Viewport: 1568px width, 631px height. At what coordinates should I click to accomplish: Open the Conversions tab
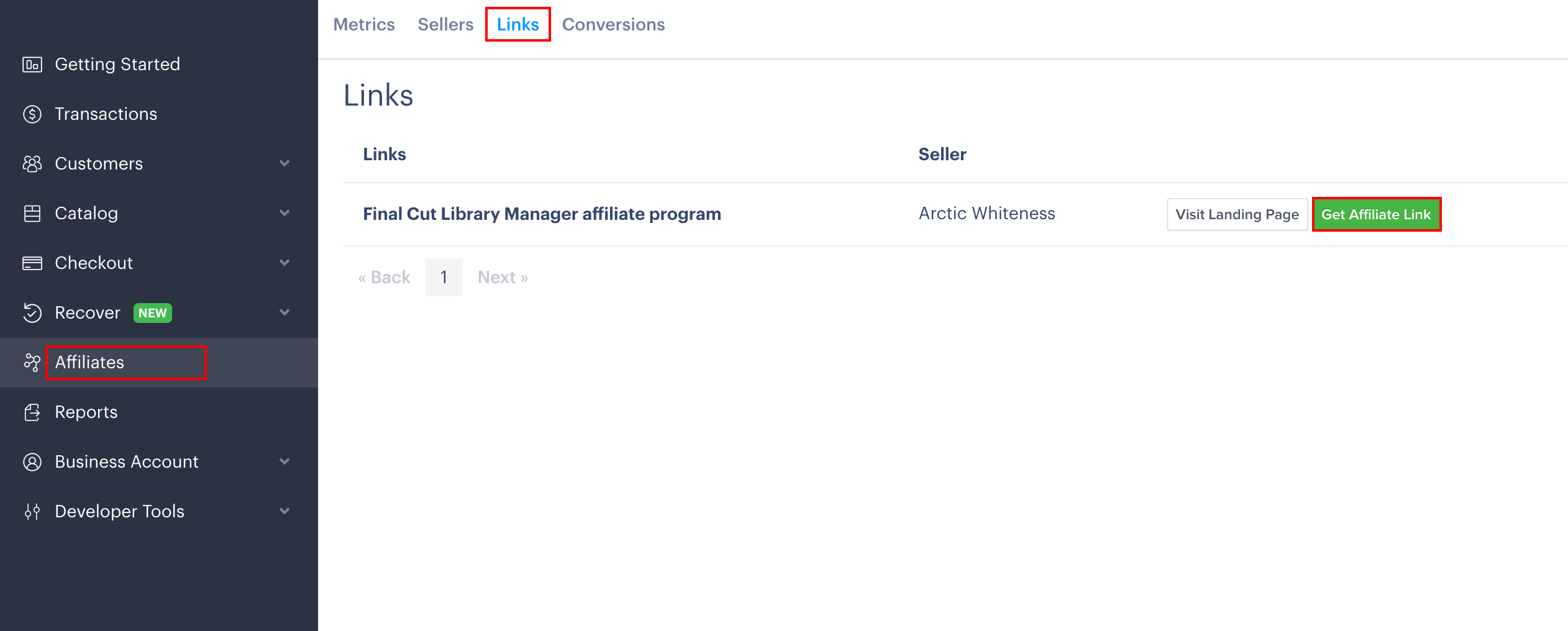click(x=613, y=24)
